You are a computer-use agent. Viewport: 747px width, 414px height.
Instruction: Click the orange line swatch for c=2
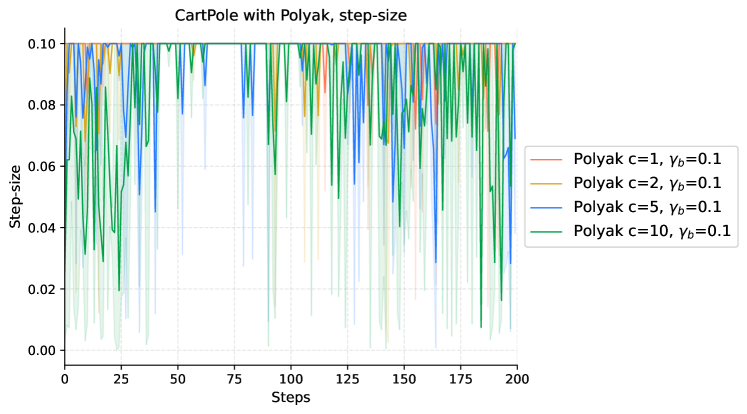pos(546,183)
